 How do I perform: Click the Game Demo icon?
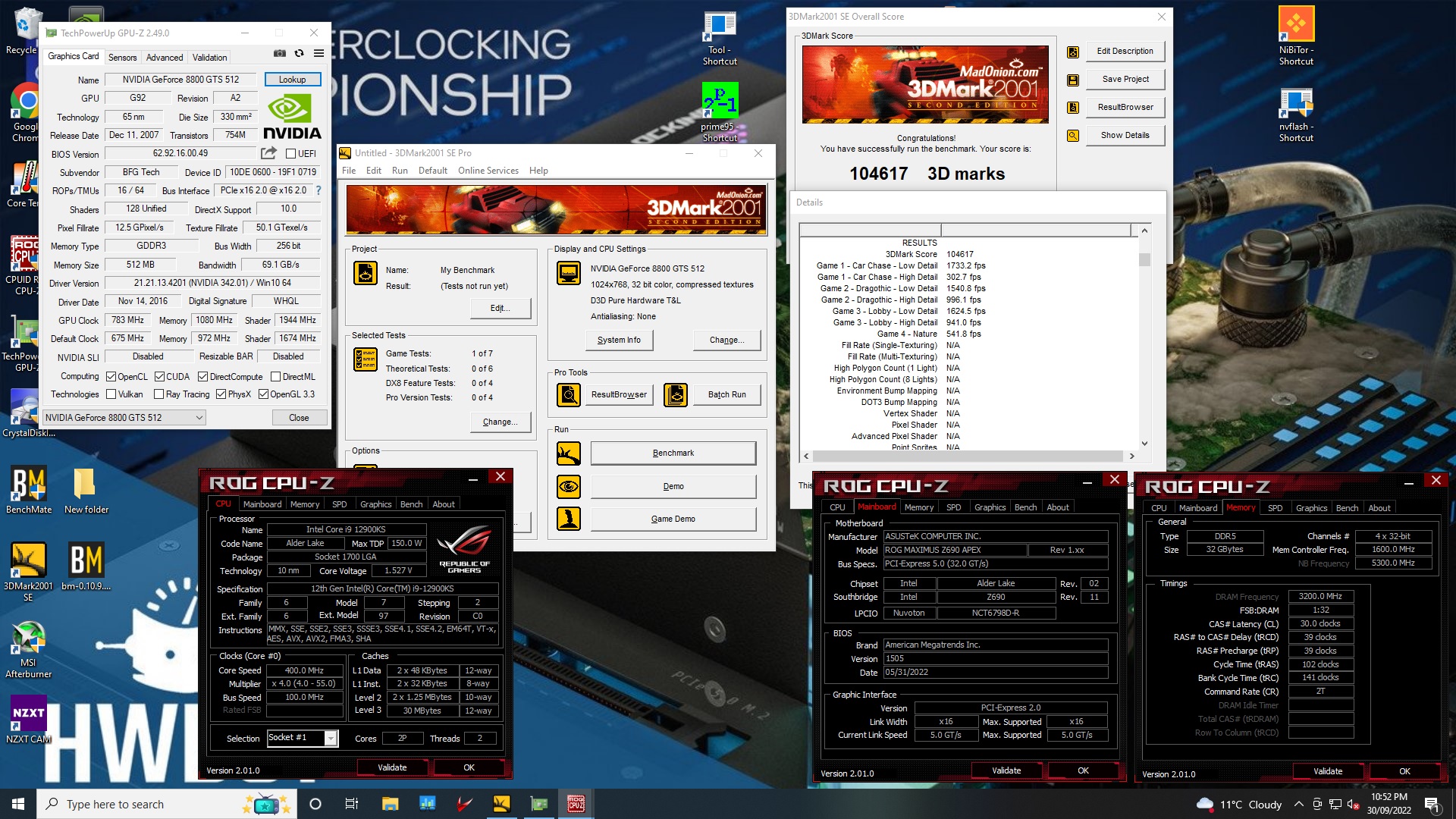[x=569, y=519]
